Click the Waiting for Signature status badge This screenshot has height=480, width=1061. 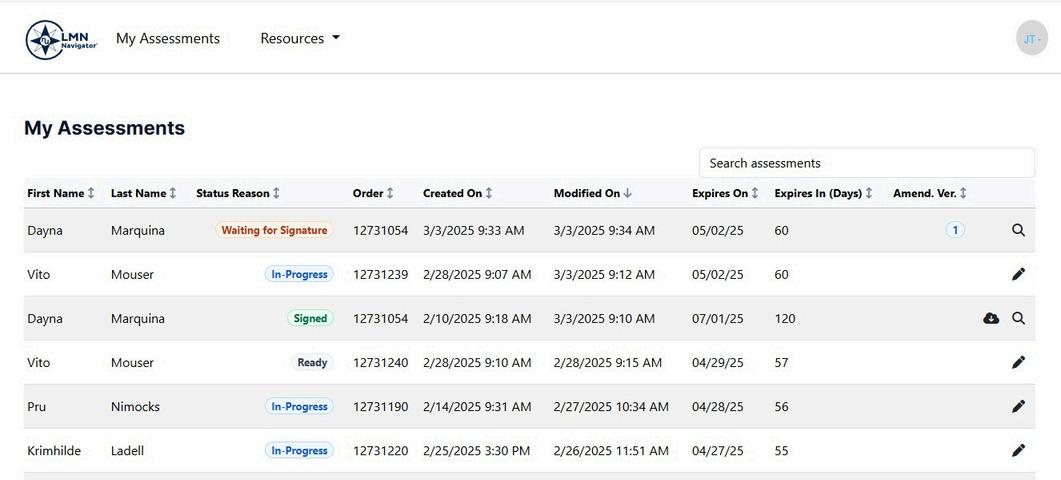274,230
